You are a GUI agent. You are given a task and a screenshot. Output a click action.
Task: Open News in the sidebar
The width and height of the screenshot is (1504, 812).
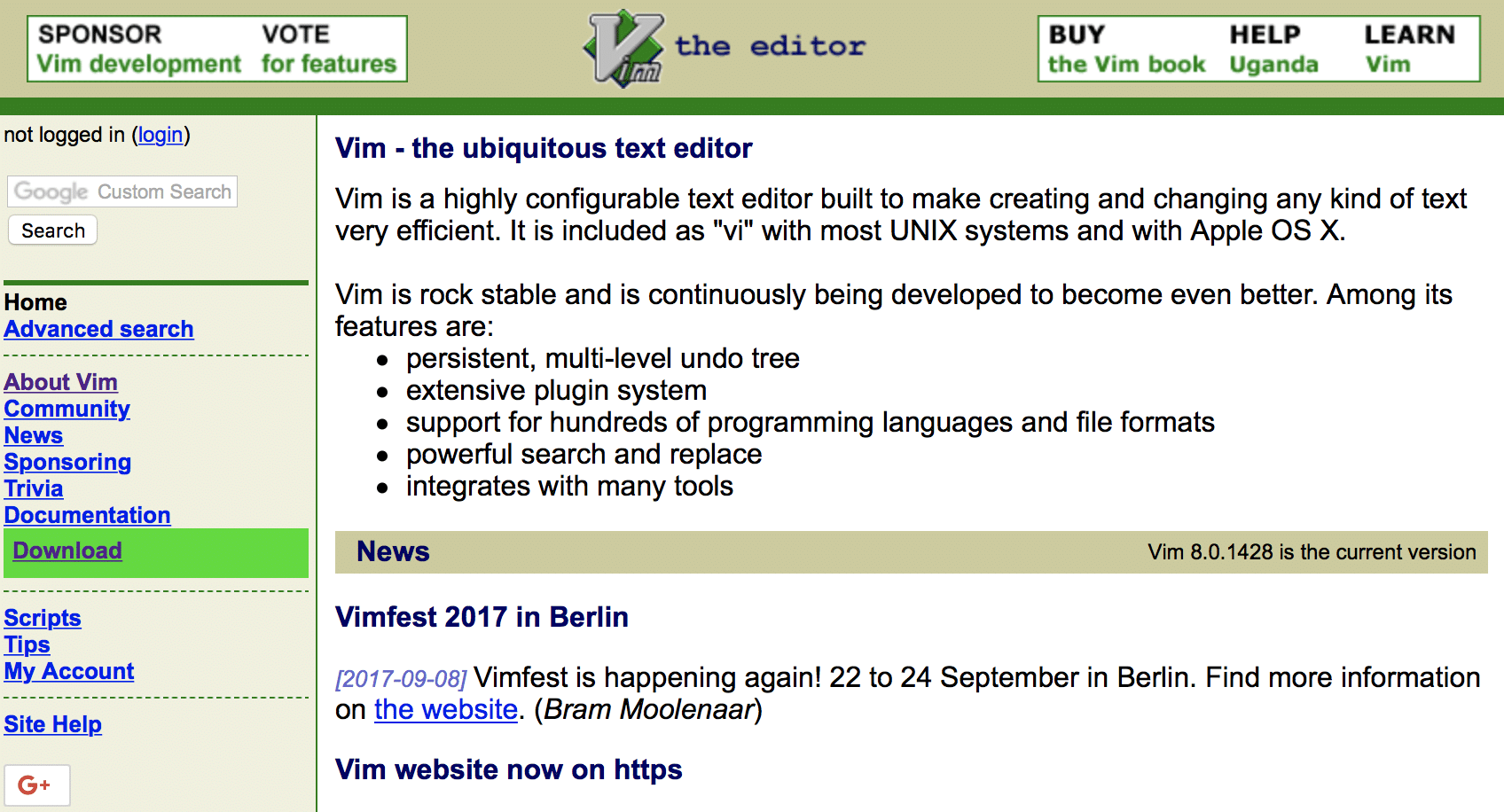pos(34,435)
